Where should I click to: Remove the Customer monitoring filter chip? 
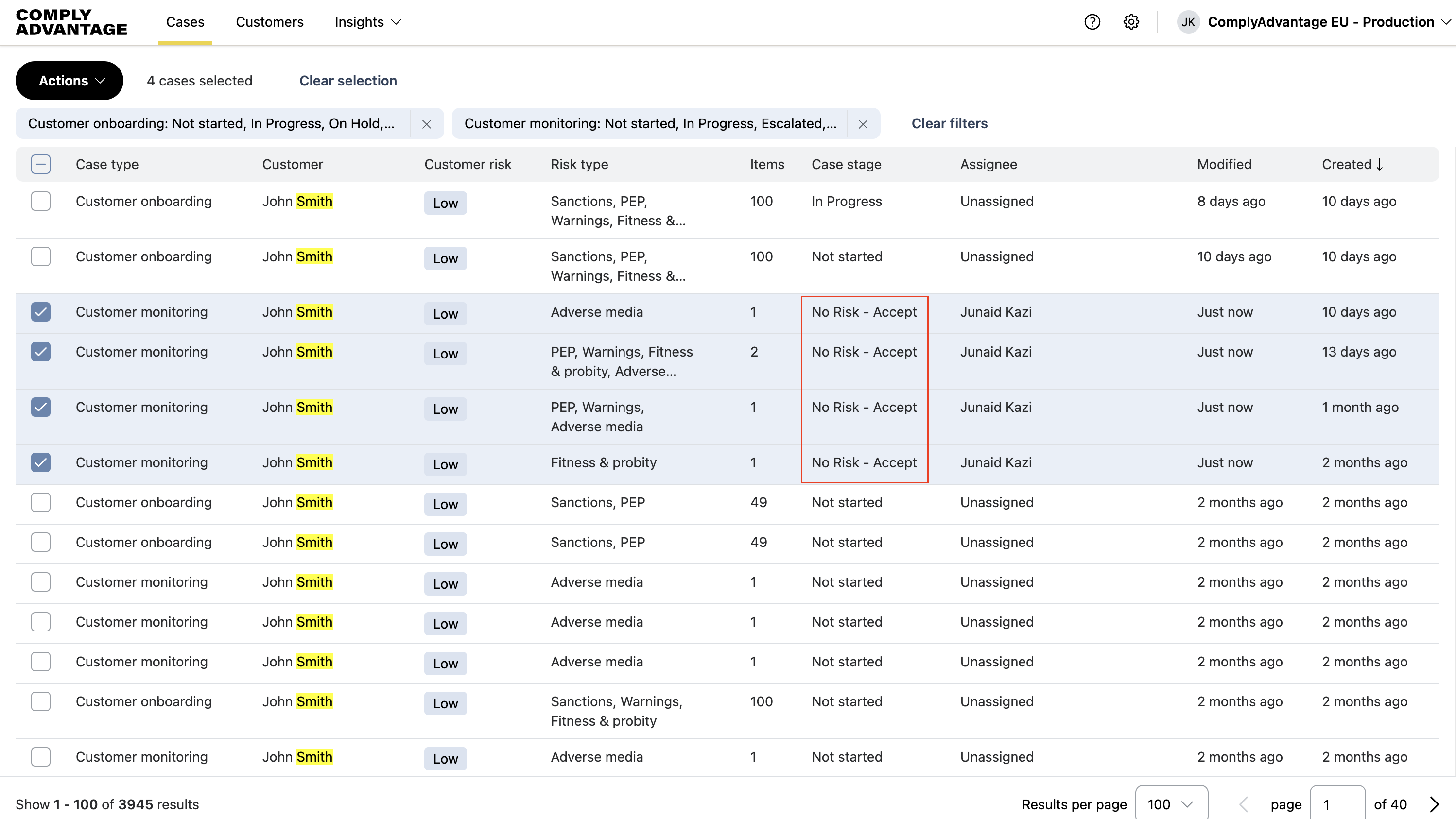point(863,124)
